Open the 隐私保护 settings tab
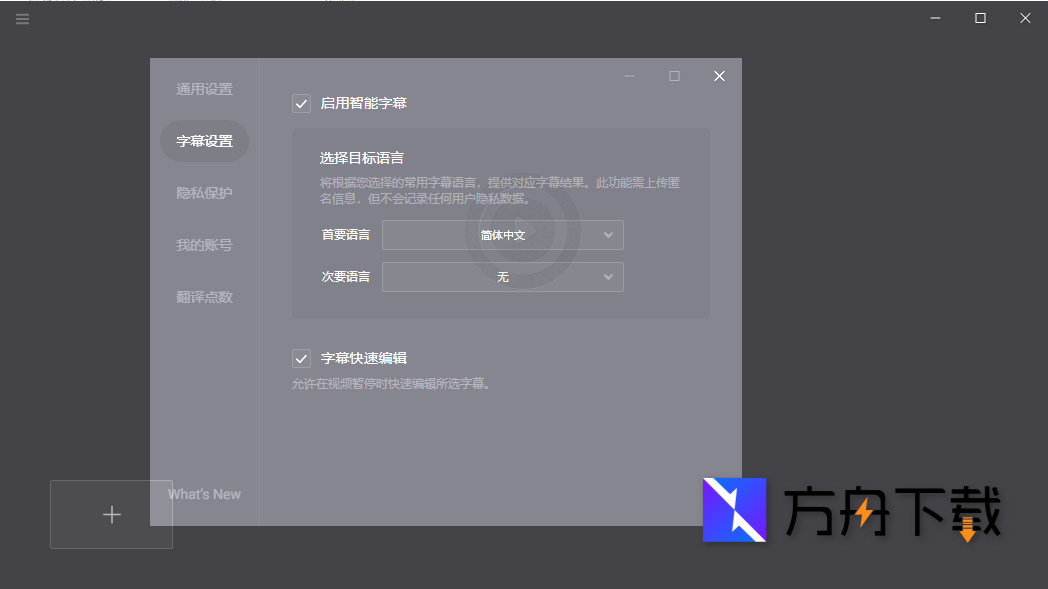The width and height of the screenshot is (1048, 589). coord(204,192)
